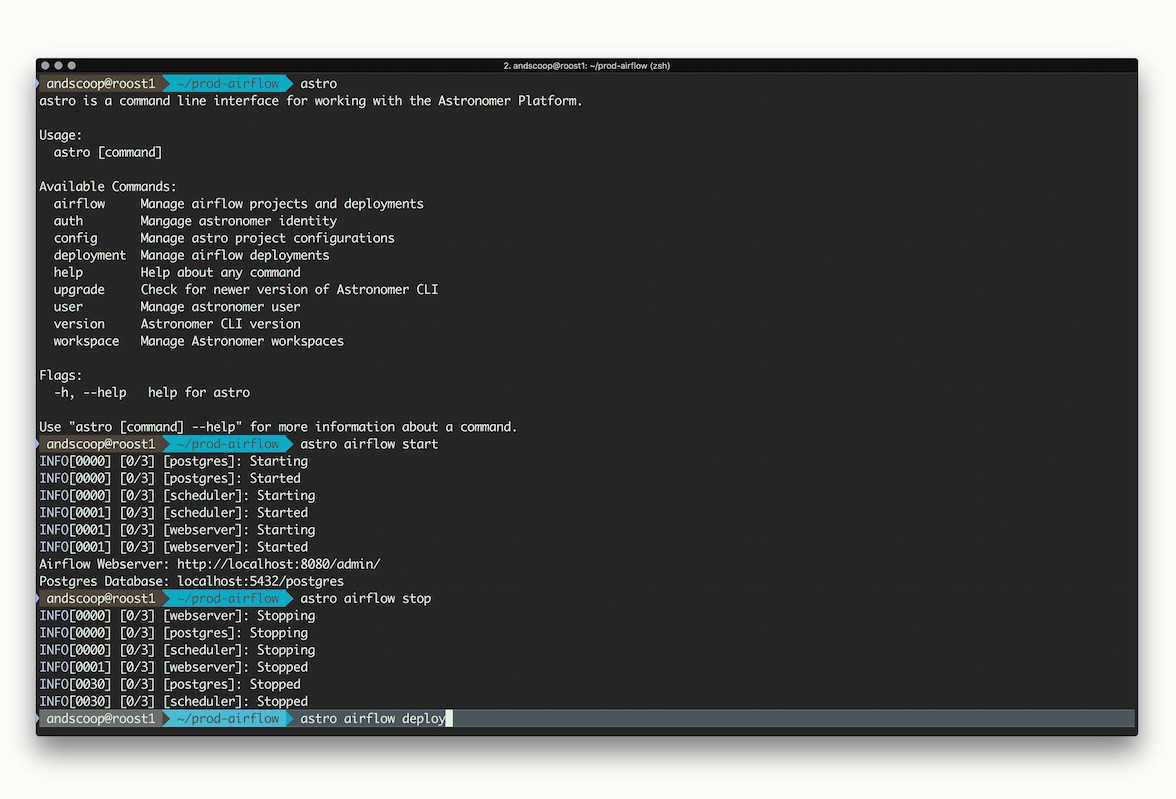Click the 'localhost:5432/postgres' database address
Screen dimensions: 1176x799
(260, 581)
